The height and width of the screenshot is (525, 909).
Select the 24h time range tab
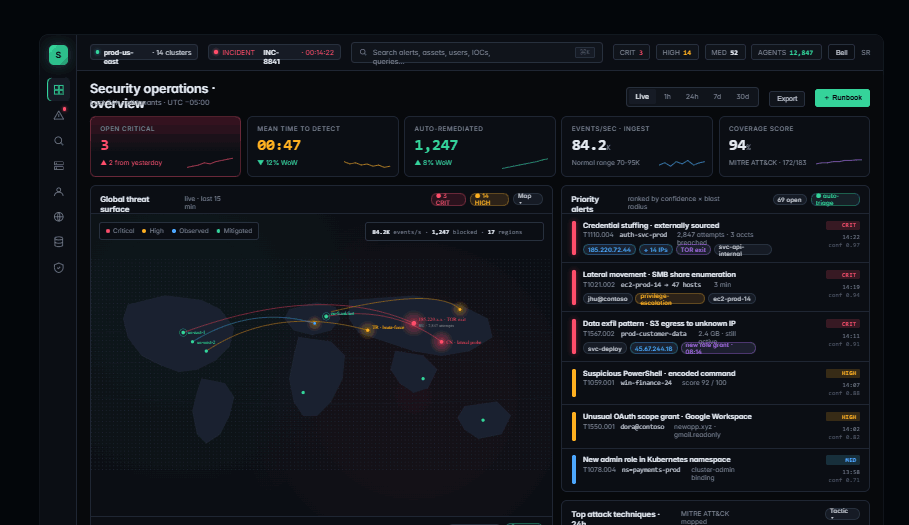tap(692, 97)
